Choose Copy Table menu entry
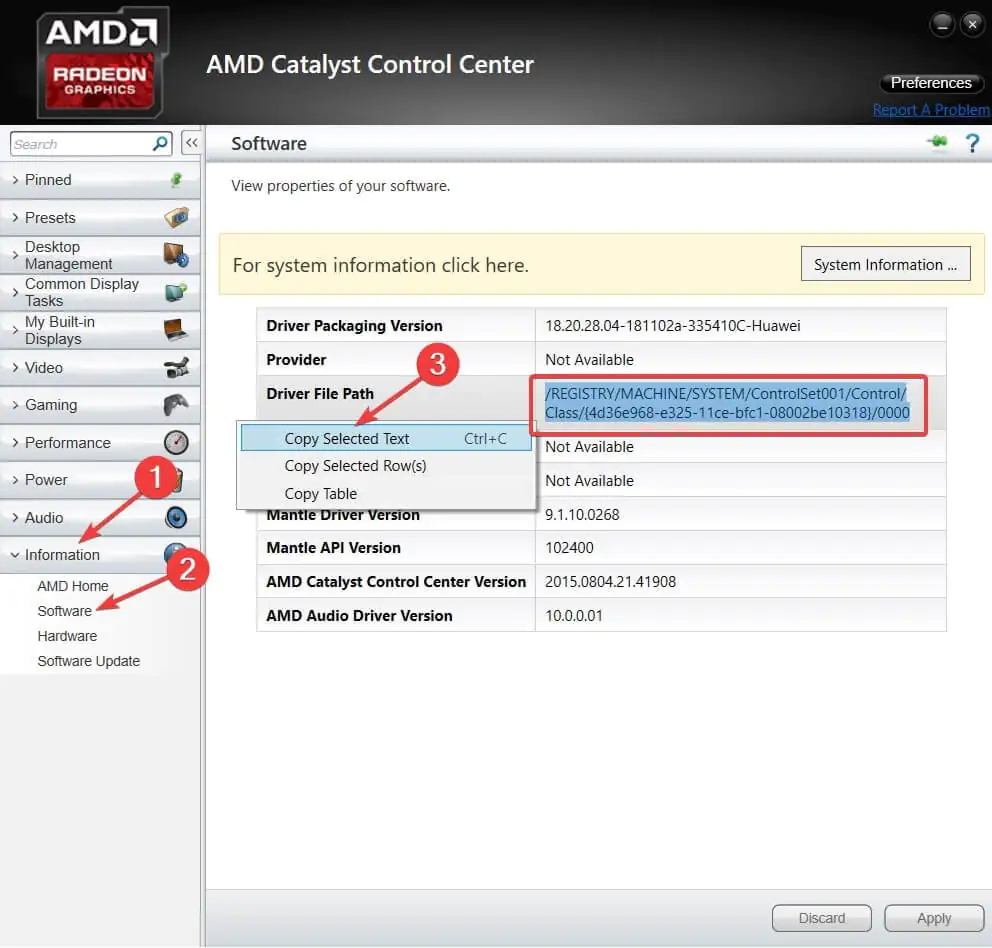The width and height of the screenshot is (992, 948). click(386, 494)
